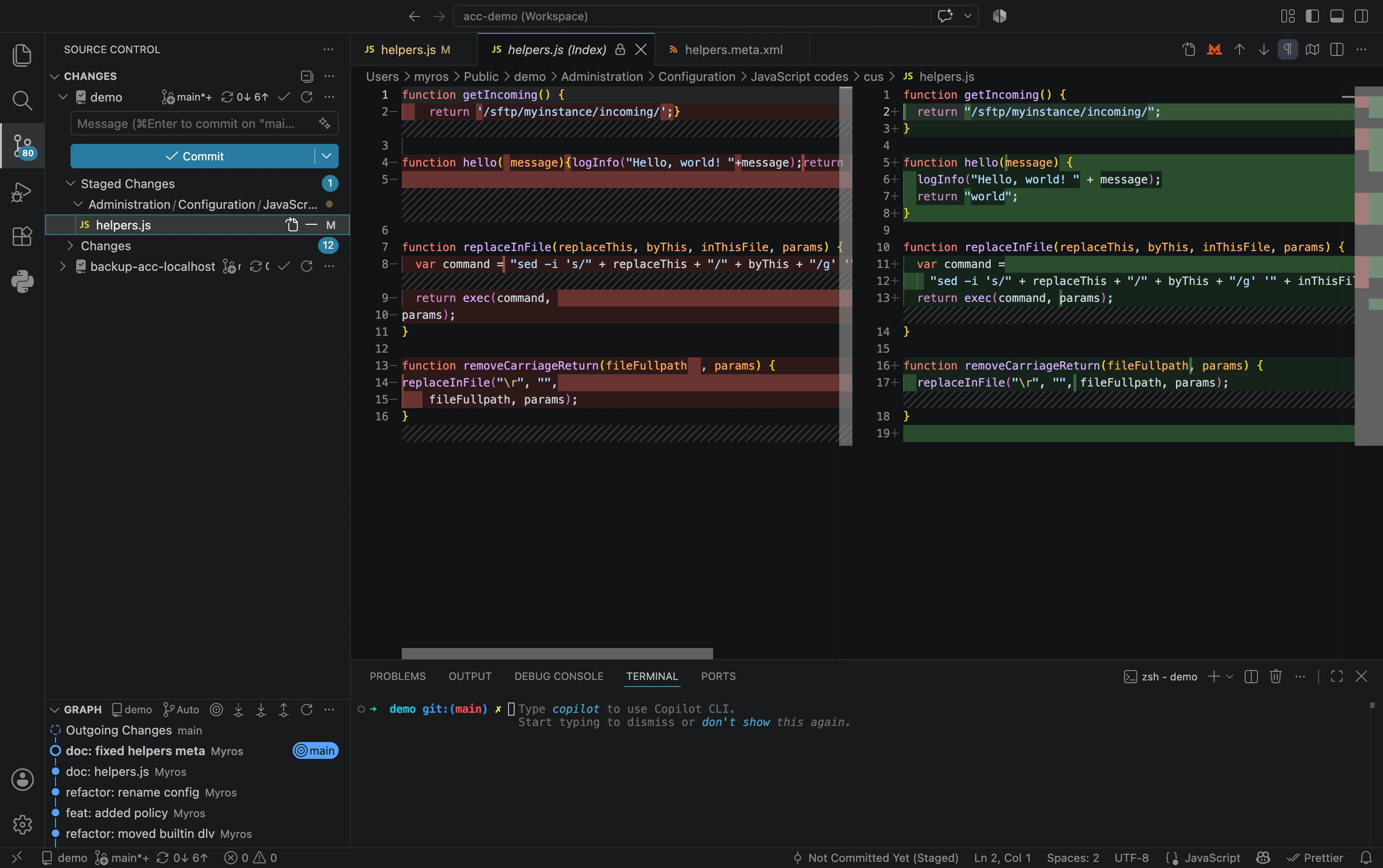Generate commit message with sparkle icon

325,123
